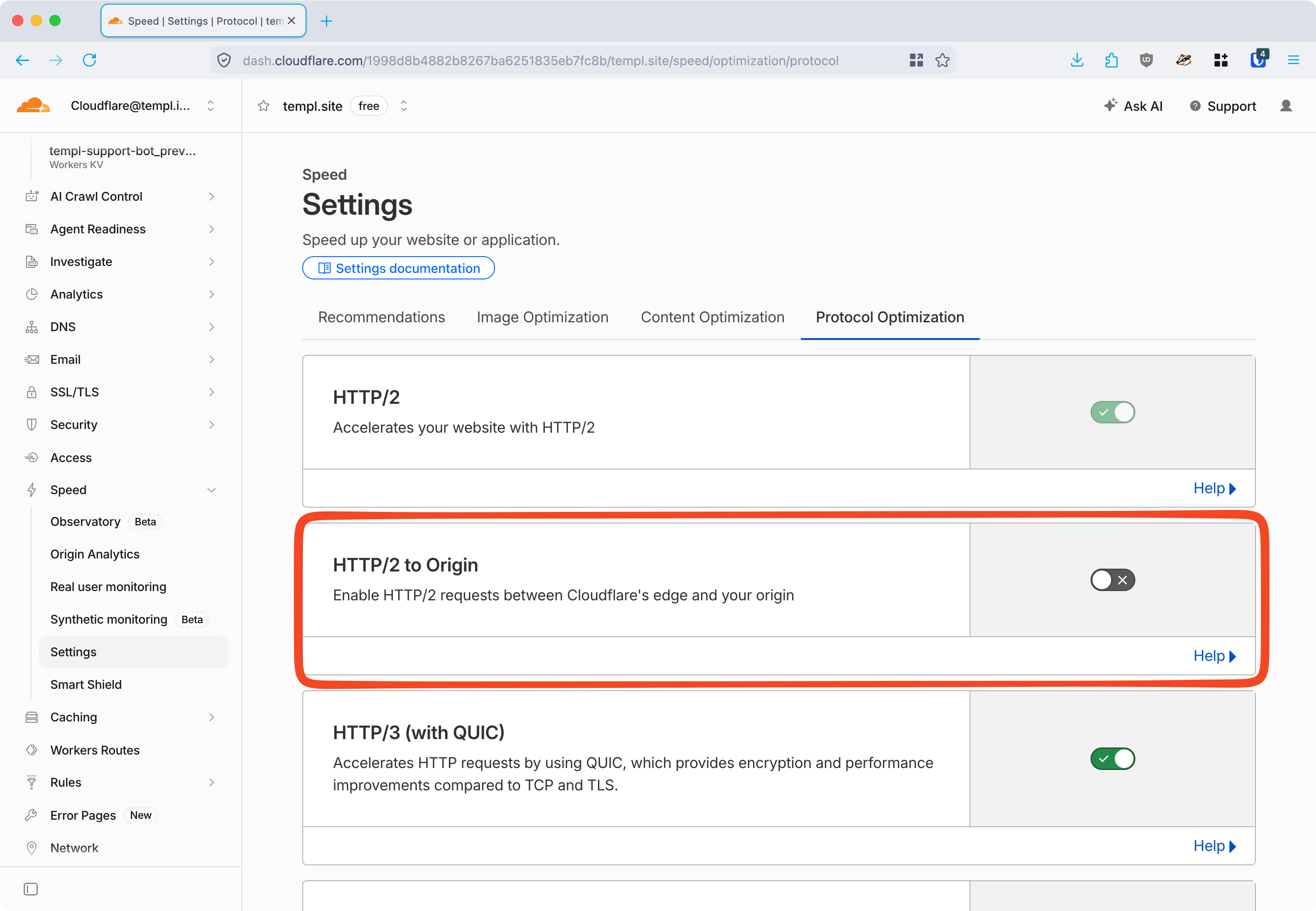This screenshot has width=1316, height=911.
Task: Open the Content Optimization tab
Action: tap(712, 317)
